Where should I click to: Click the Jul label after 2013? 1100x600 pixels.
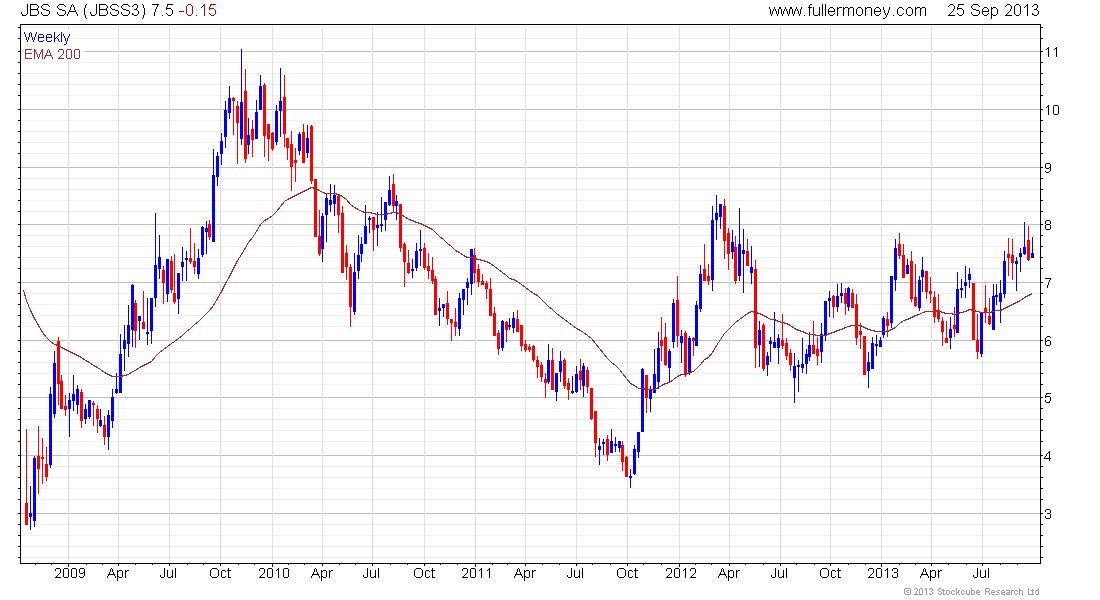[x=981, y=573]
